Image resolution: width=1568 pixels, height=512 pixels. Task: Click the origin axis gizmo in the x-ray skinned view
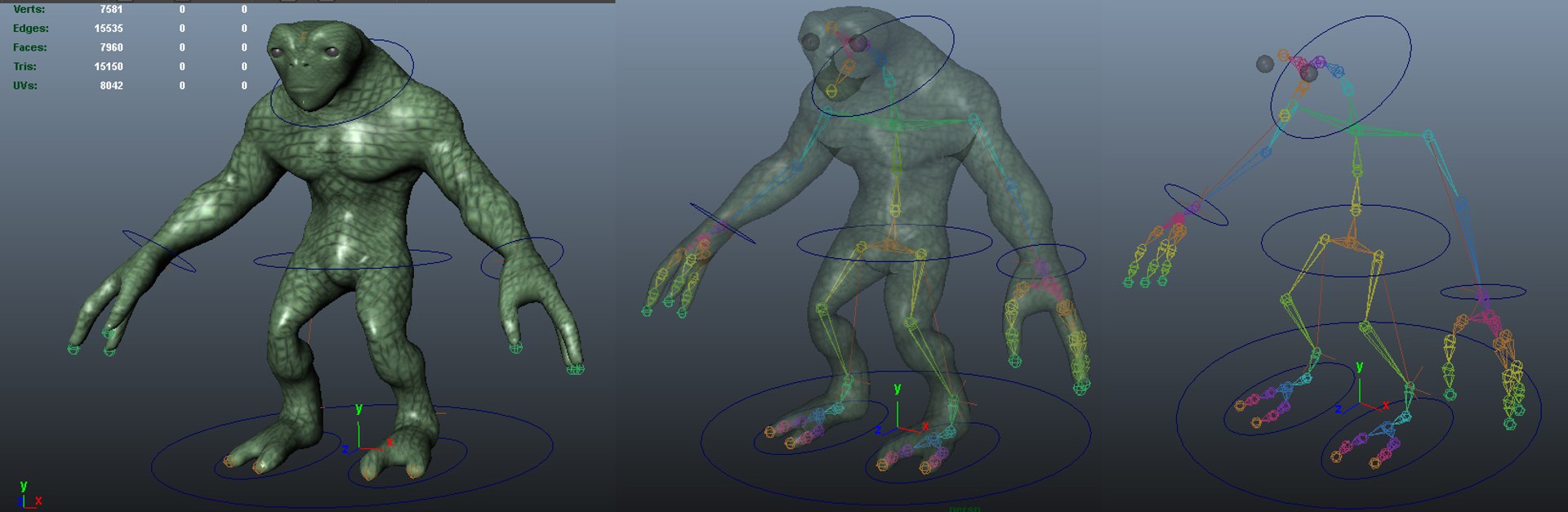pos(900,410)
